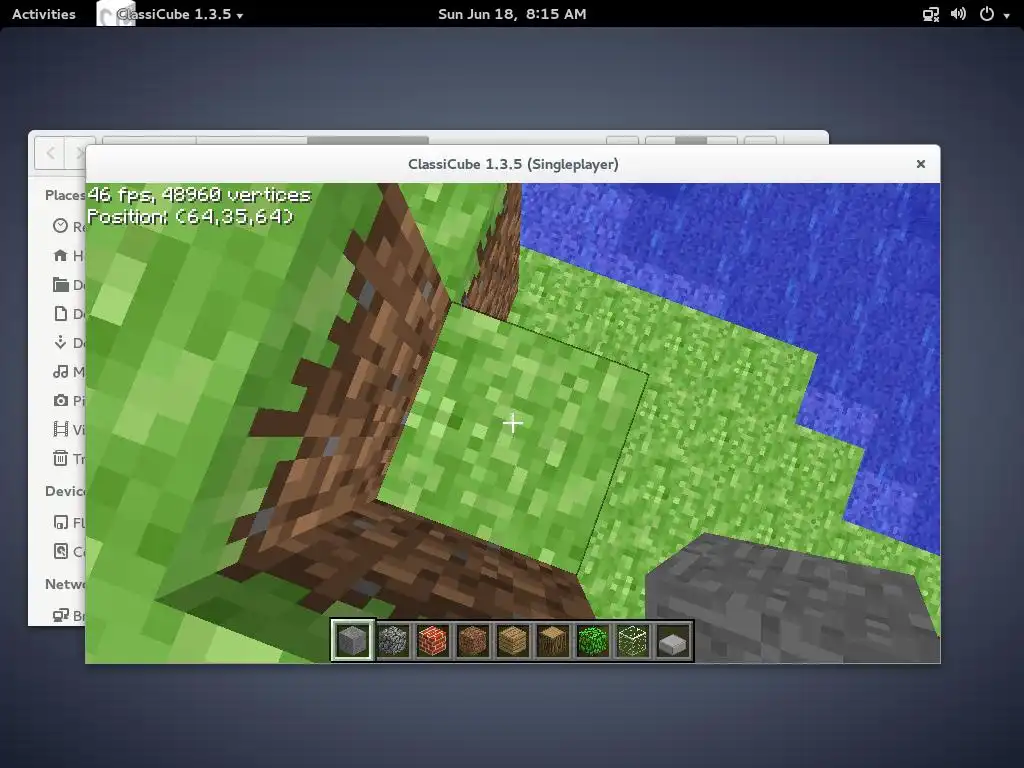
Task: Click the power icon in top bar
Action: 987,14
